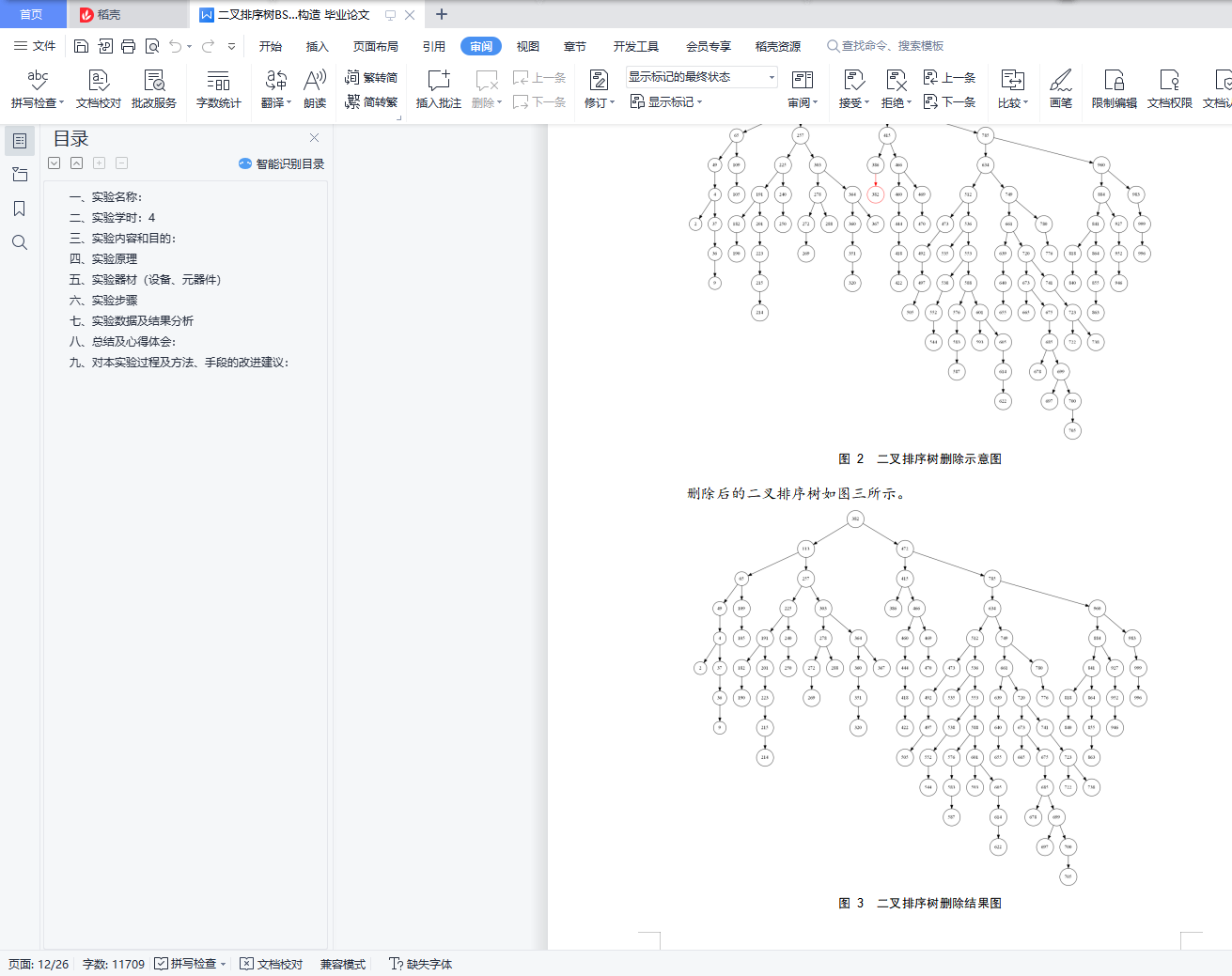Click 插入批注 to insert a comment
Screen dimensions: 1232x976
tap(439, 88)
